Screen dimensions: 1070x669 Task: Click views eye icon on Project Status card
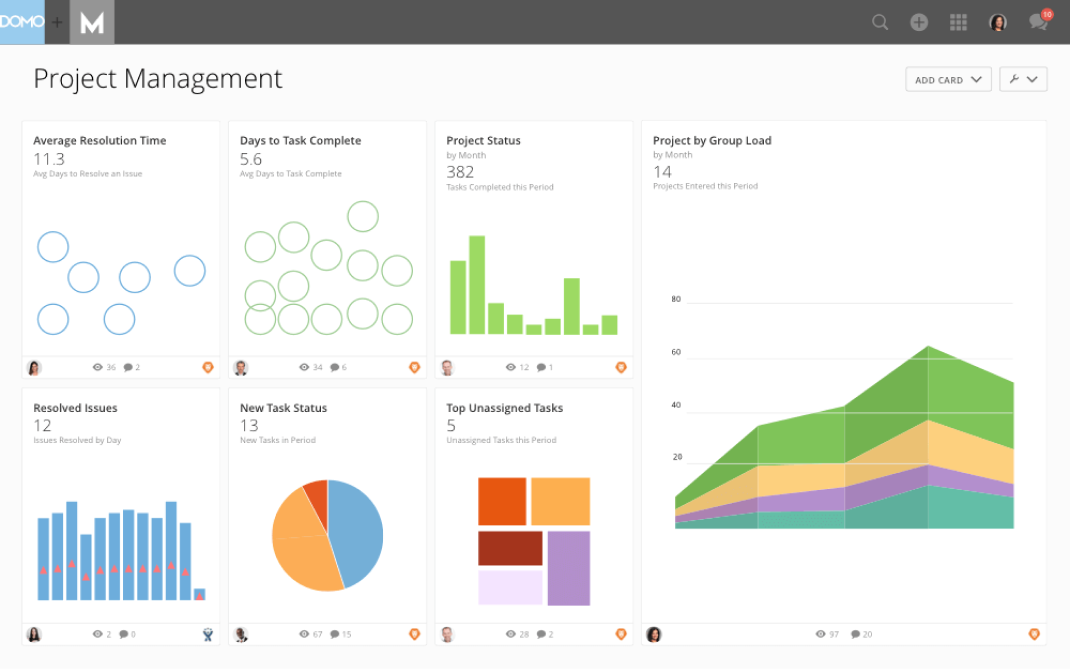[510, 367]
